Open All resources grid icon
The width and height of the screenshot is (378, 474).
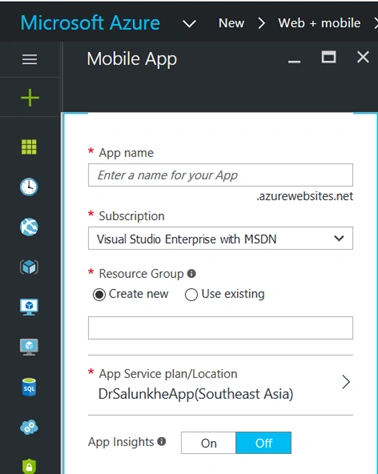point(29,147)
